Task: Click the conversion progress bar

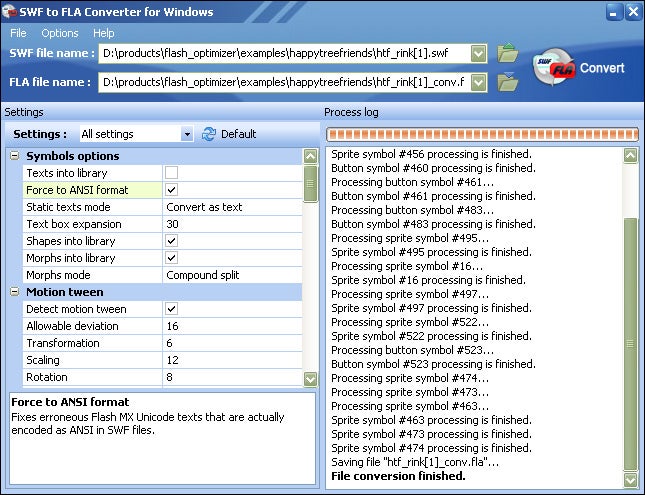Action: pos(482,134)
